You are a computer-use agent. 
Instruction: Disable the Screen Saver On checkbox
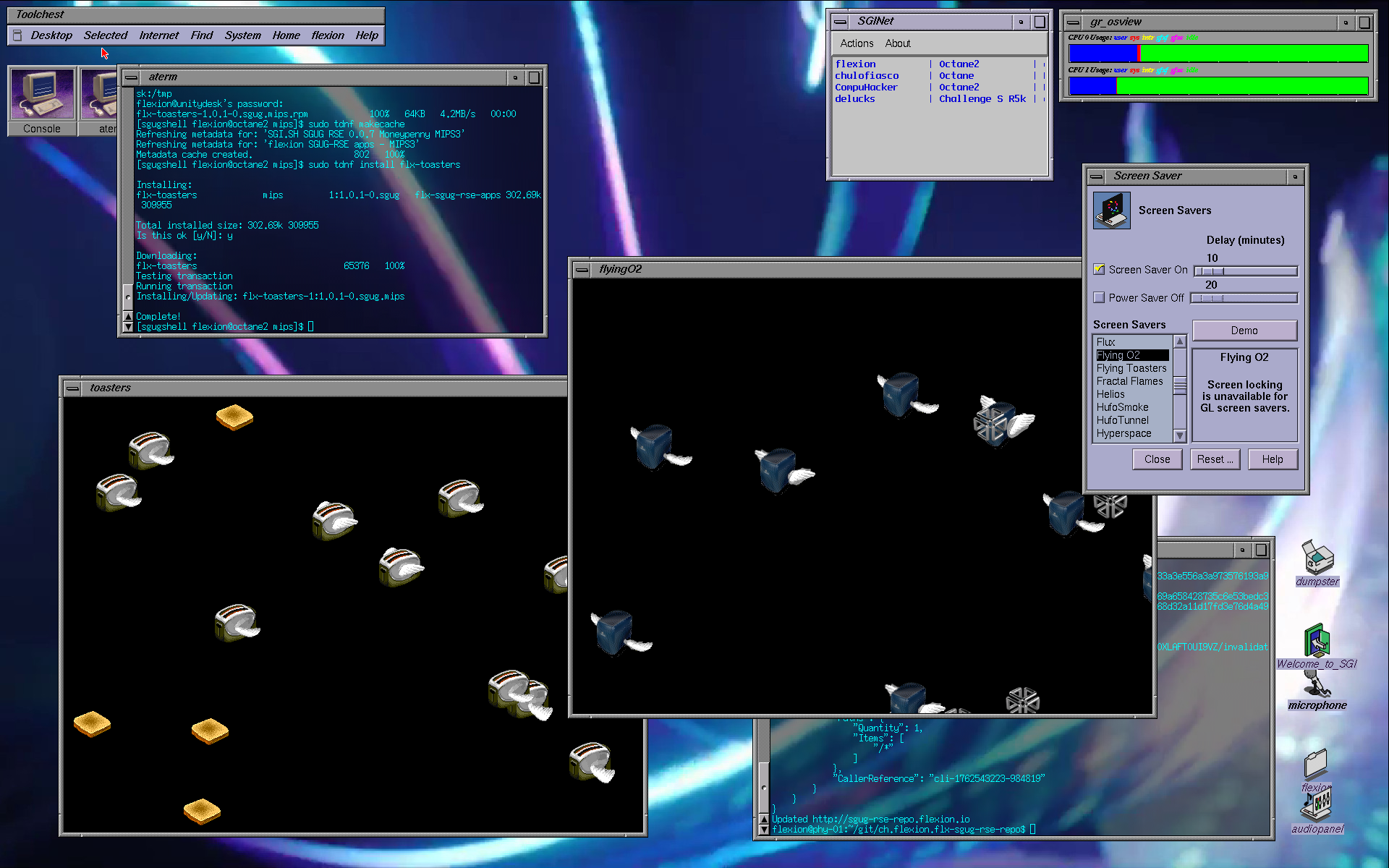coord(1099,270)
